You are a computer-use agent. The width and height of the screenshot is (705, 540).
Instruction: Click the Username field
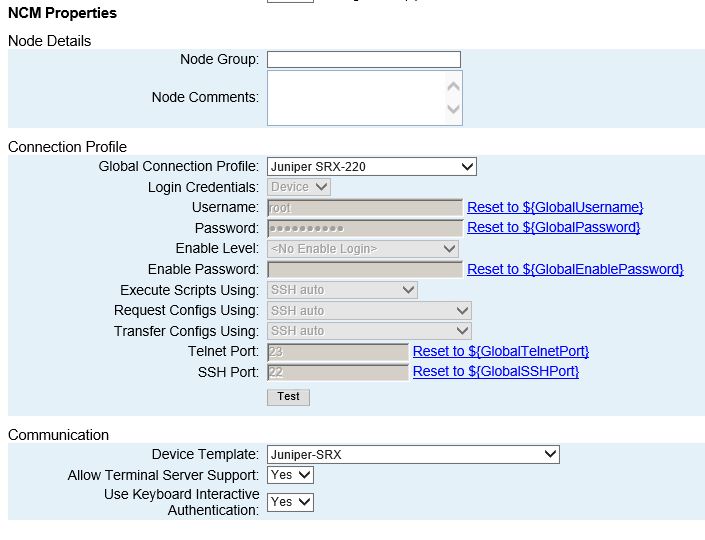(364, 208)
